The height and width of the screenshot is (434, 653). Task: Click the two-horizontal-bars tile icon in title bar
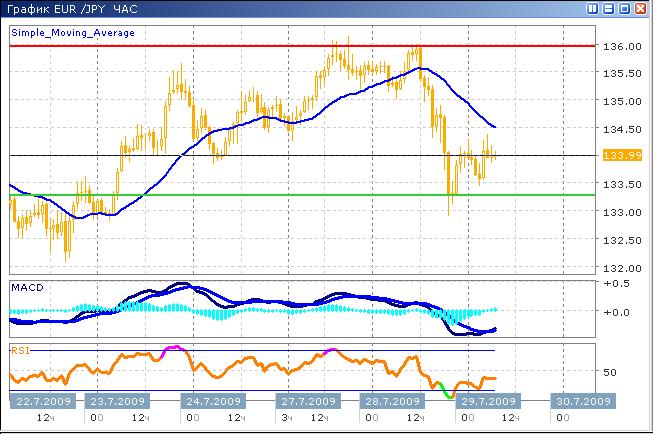point(608,8)
